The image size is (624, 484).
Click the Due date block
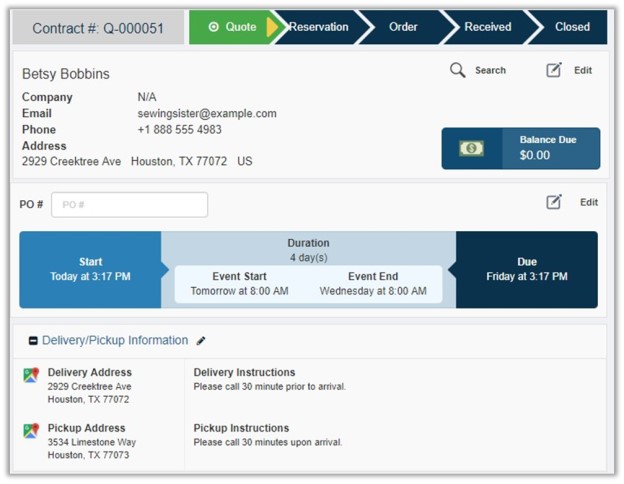coord(526,269)
